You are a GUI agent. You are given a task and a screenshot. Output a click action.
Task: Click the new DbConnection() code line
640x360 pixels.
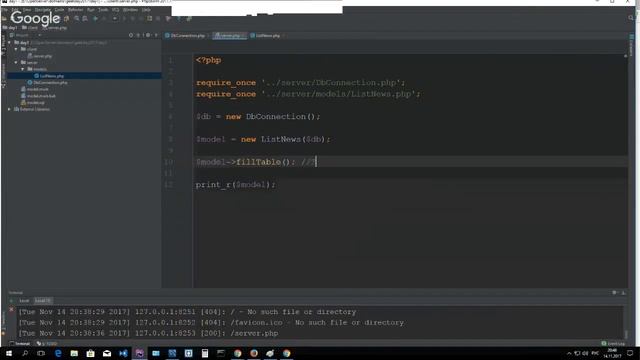258,117
